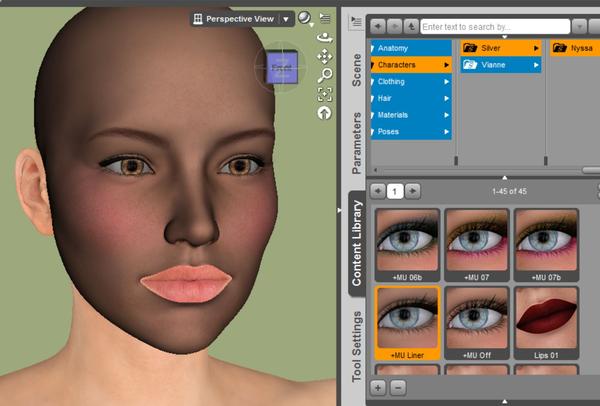Go to next results page
Viewport: 600px width, 406px height.
tap(412, 191)
